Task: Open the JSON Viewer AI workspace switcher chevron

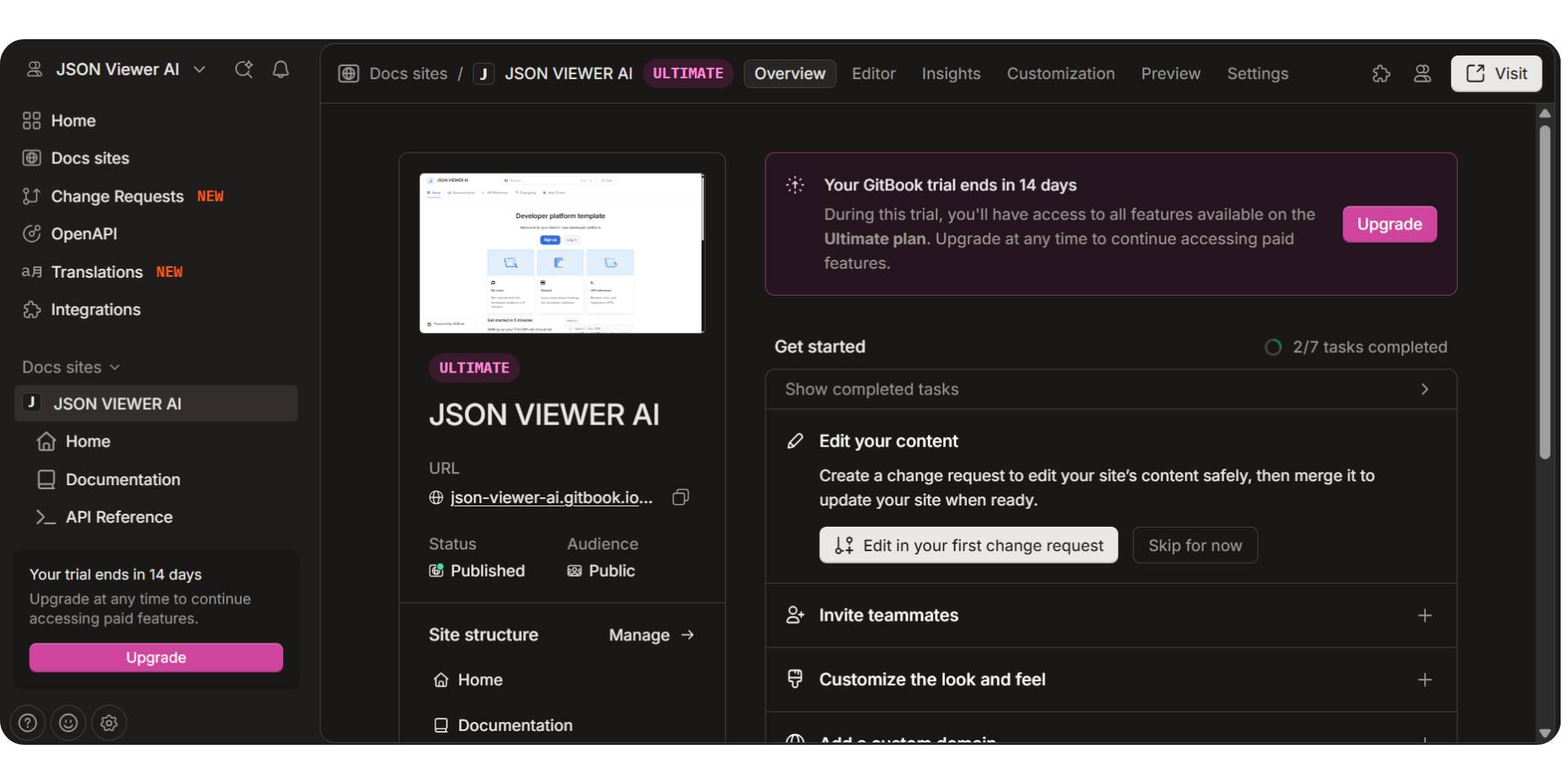Action: [199, 69]
